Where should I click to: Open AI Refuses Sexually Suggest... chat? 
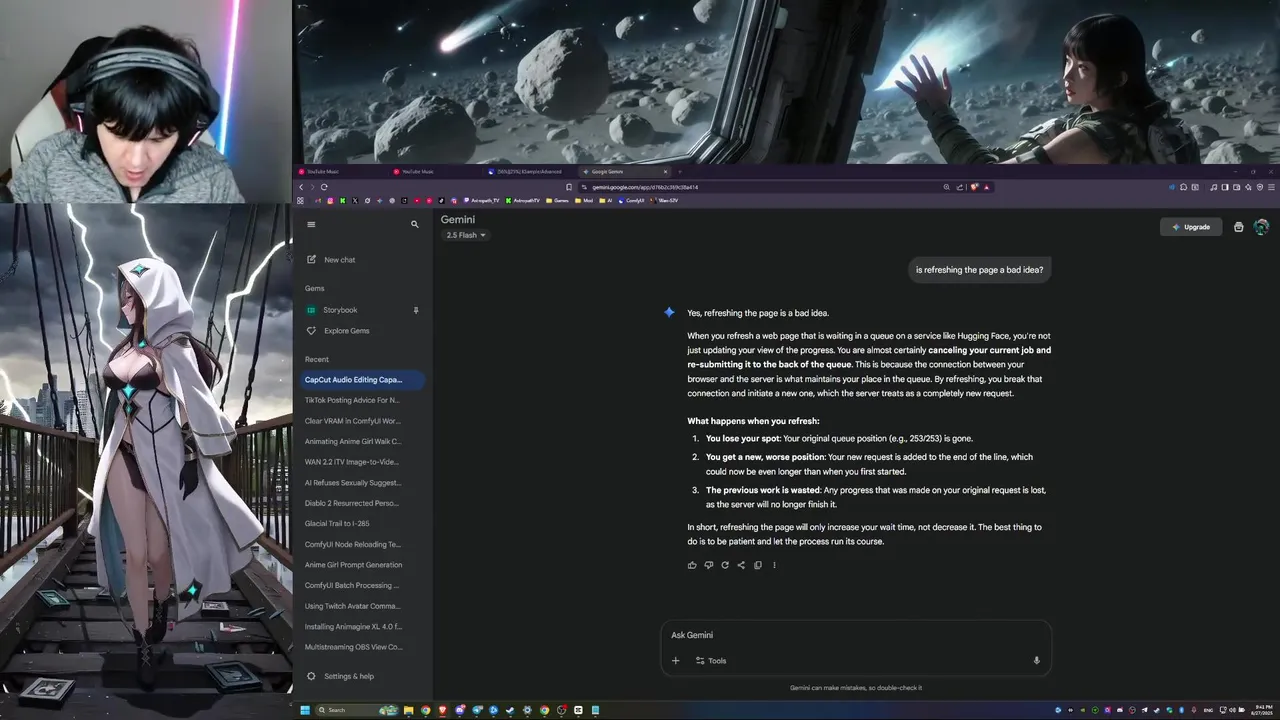pos(352,483)
